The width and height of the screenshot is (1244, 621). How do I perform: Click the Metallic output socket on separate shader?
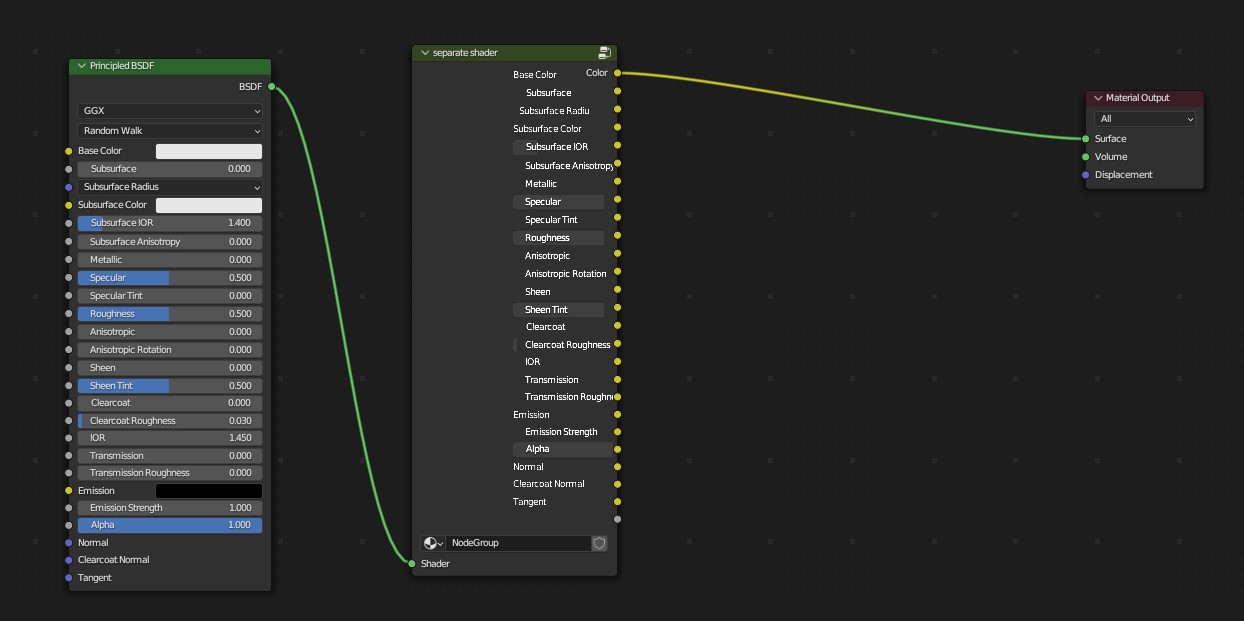[617, 182]
